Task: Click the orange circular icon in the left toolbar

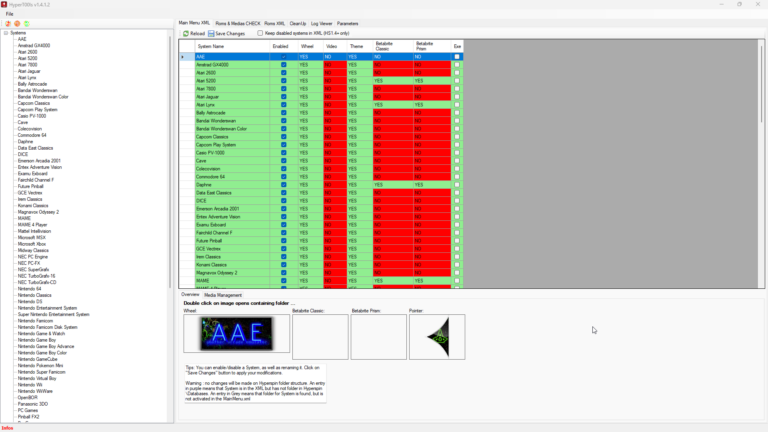Action: point(17,24)
